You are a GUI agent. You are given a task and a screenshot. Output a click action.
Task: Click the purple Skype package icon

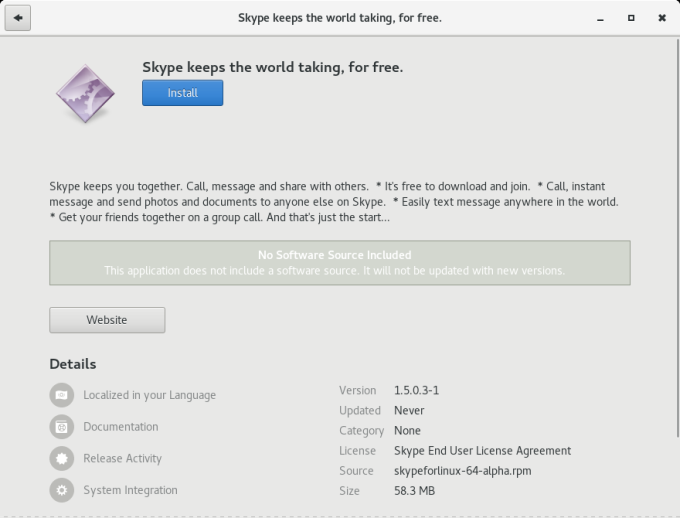[x=85, y=94]
